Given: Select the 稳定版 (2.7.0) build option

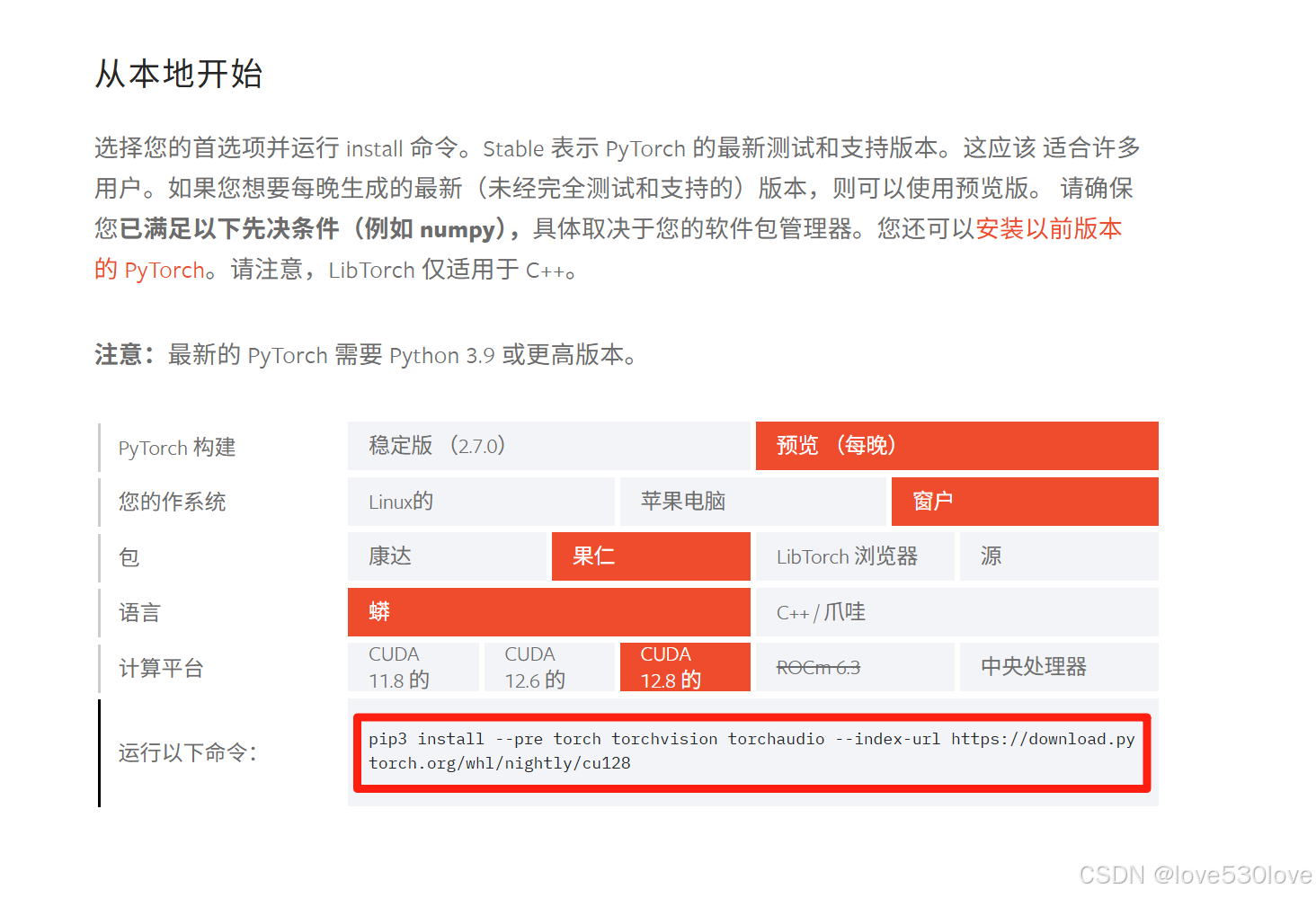Looking at the screenshot, I should click(x=548, y=446).
